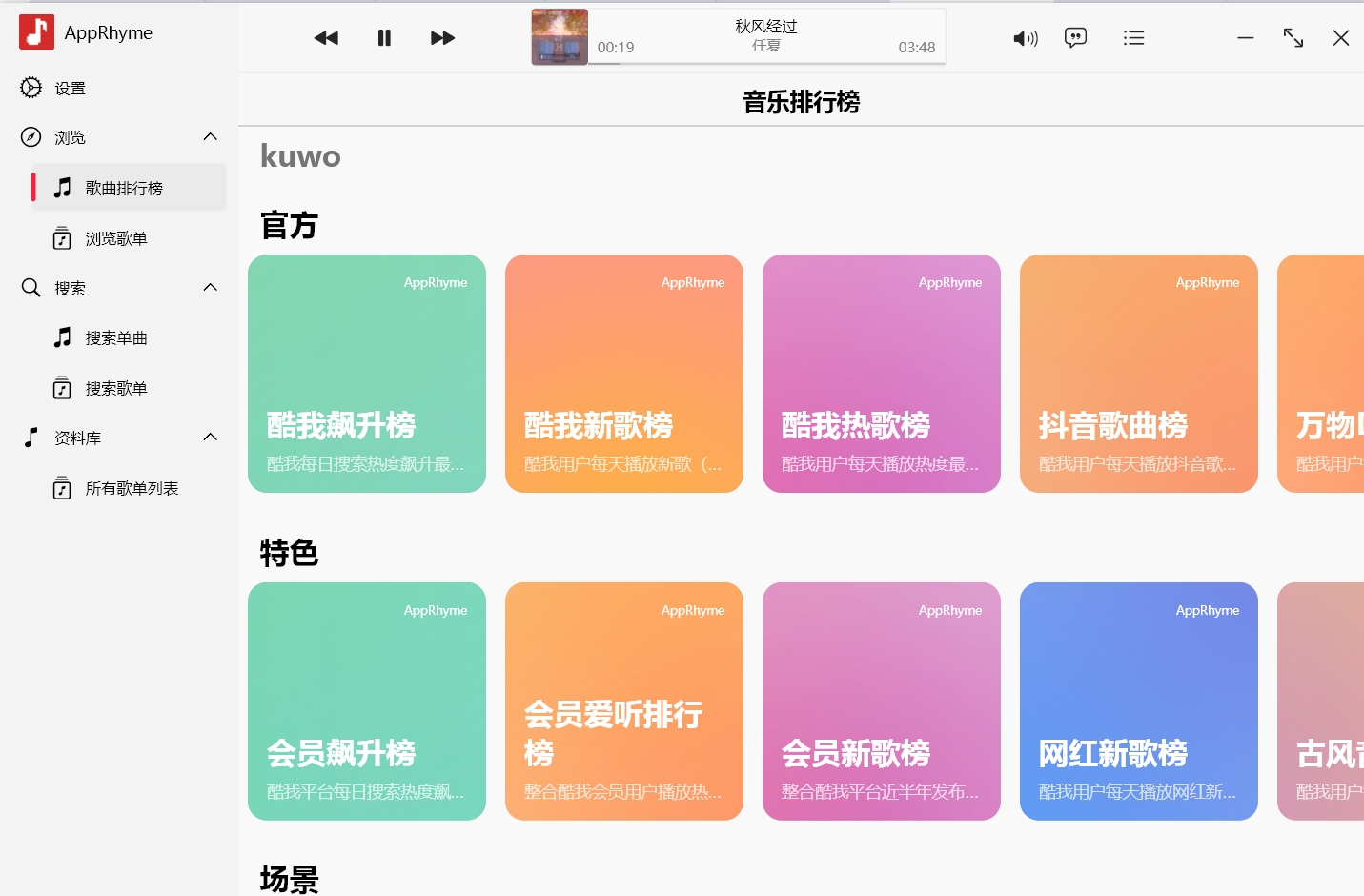Minimize the AppRhyme window
The image size is (1364, 896).
pos(1246,38)
